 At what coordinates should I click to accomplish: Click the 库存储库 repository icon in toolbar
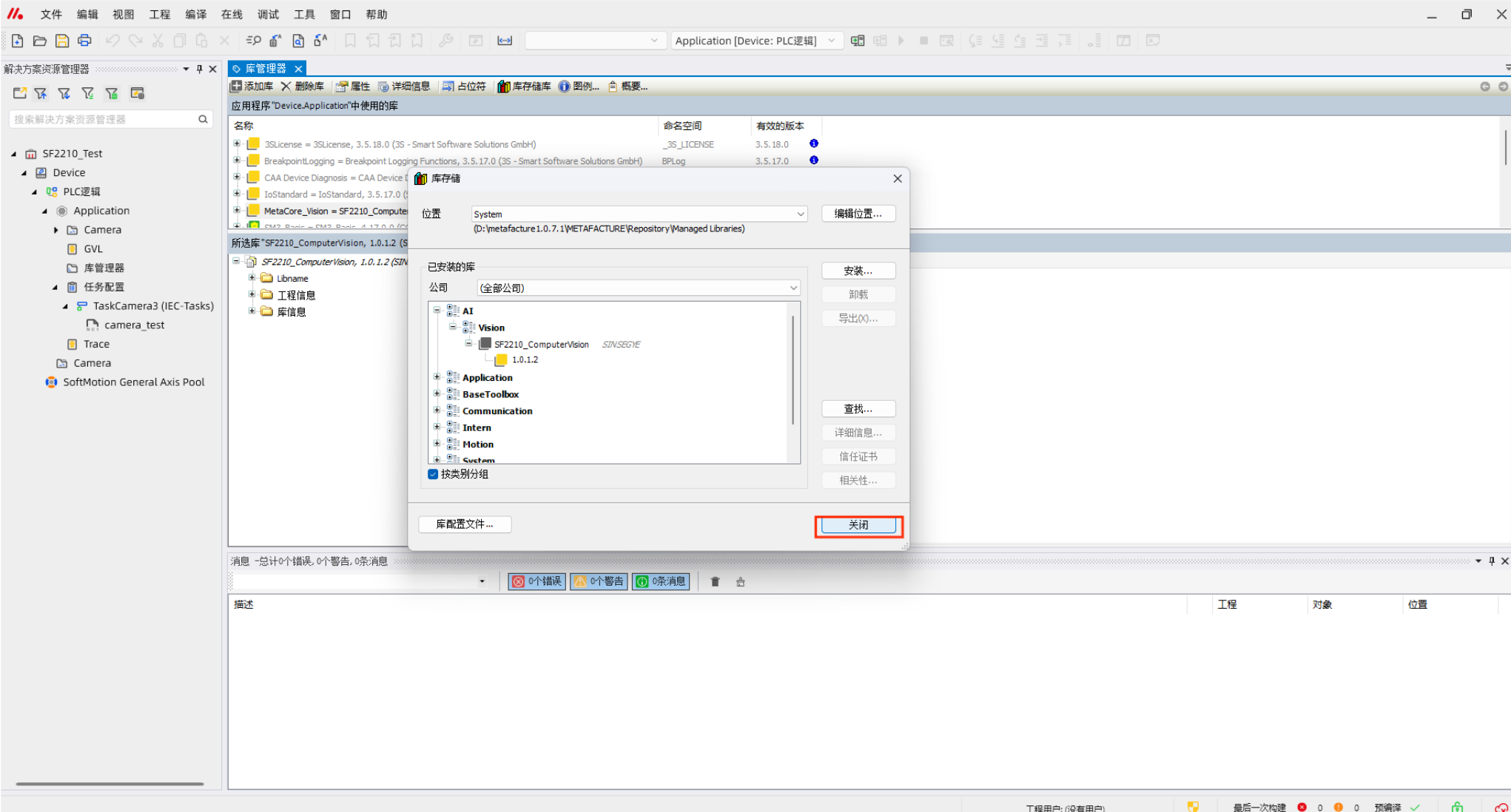pyautogui.click(x=504, y=87)
